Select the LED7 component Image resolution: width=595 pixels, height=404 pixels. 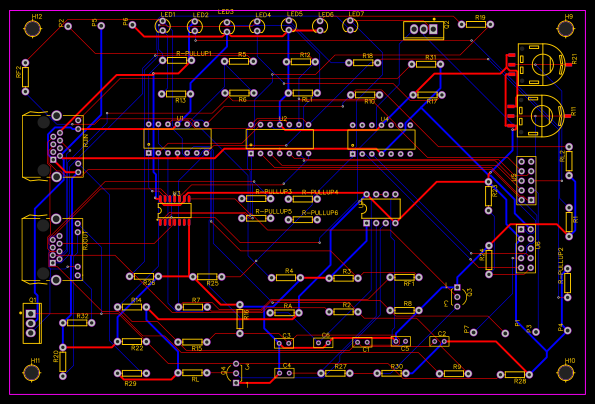pyautogui.click(x=350, y=25)
